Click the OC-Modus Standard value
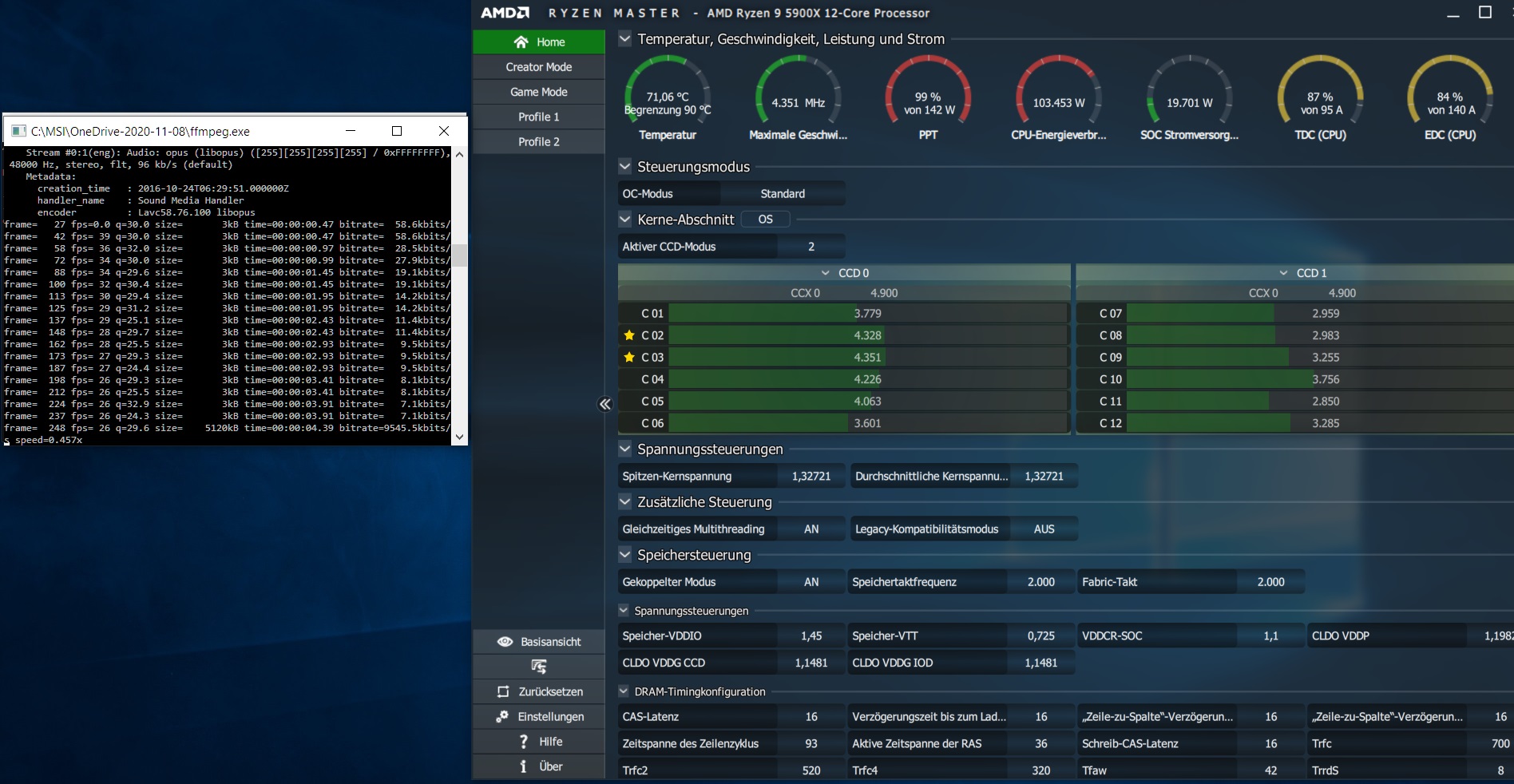1514x784 pixels. point(783,193)
